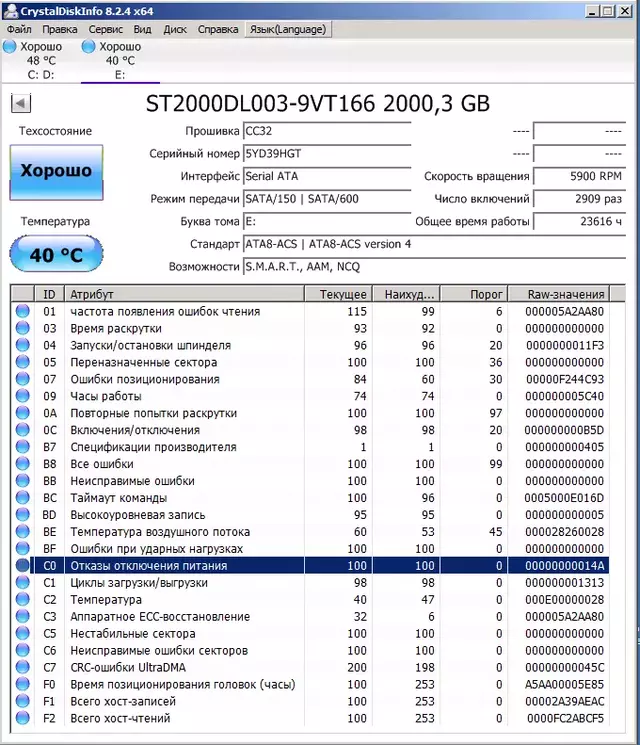The image size is (640, 745).
Task: Click the Порог column header
Action: tap(474, 294)
